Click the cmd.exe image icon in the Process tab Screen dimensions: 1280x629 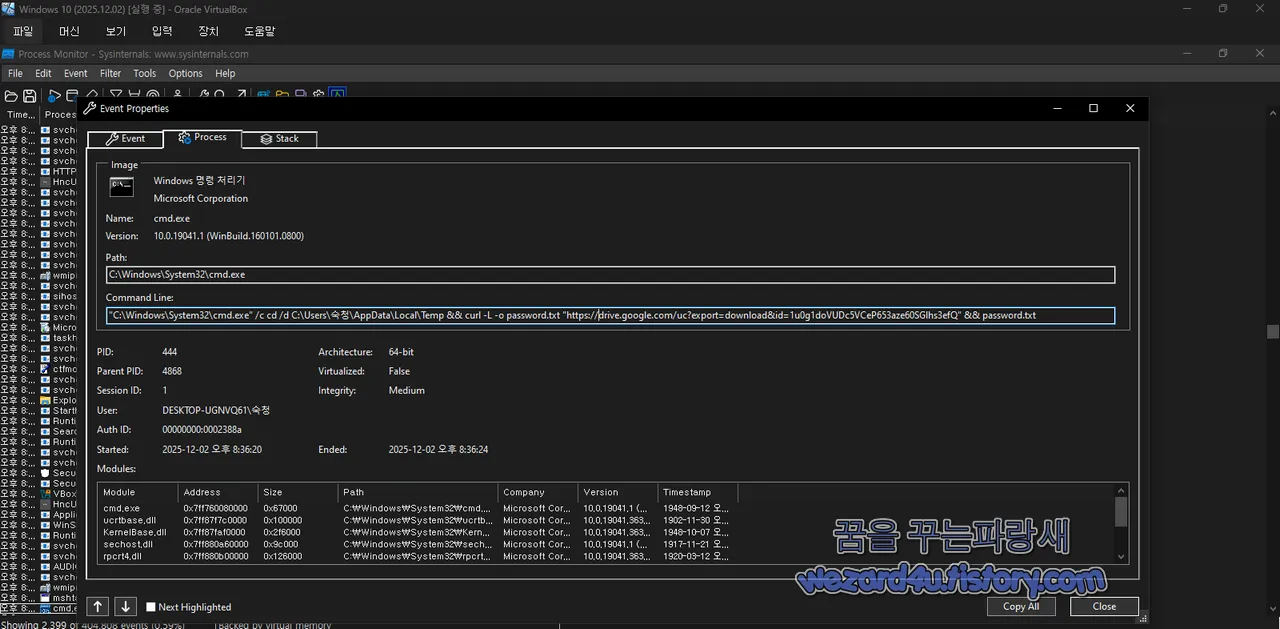click(122, 187)
